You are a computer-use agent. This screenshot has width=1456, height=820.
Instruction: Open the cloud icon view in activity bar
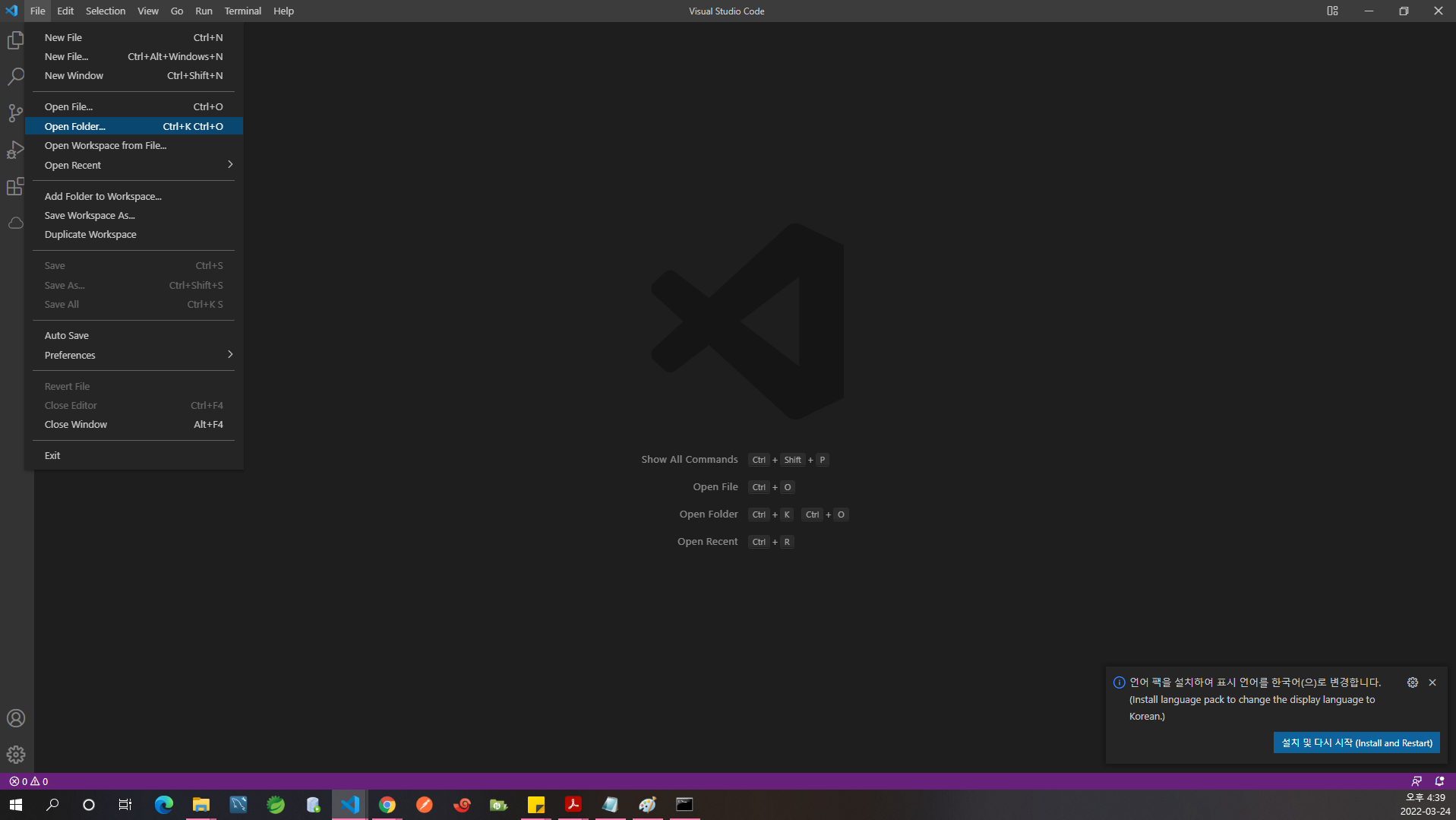click(16, 223)
